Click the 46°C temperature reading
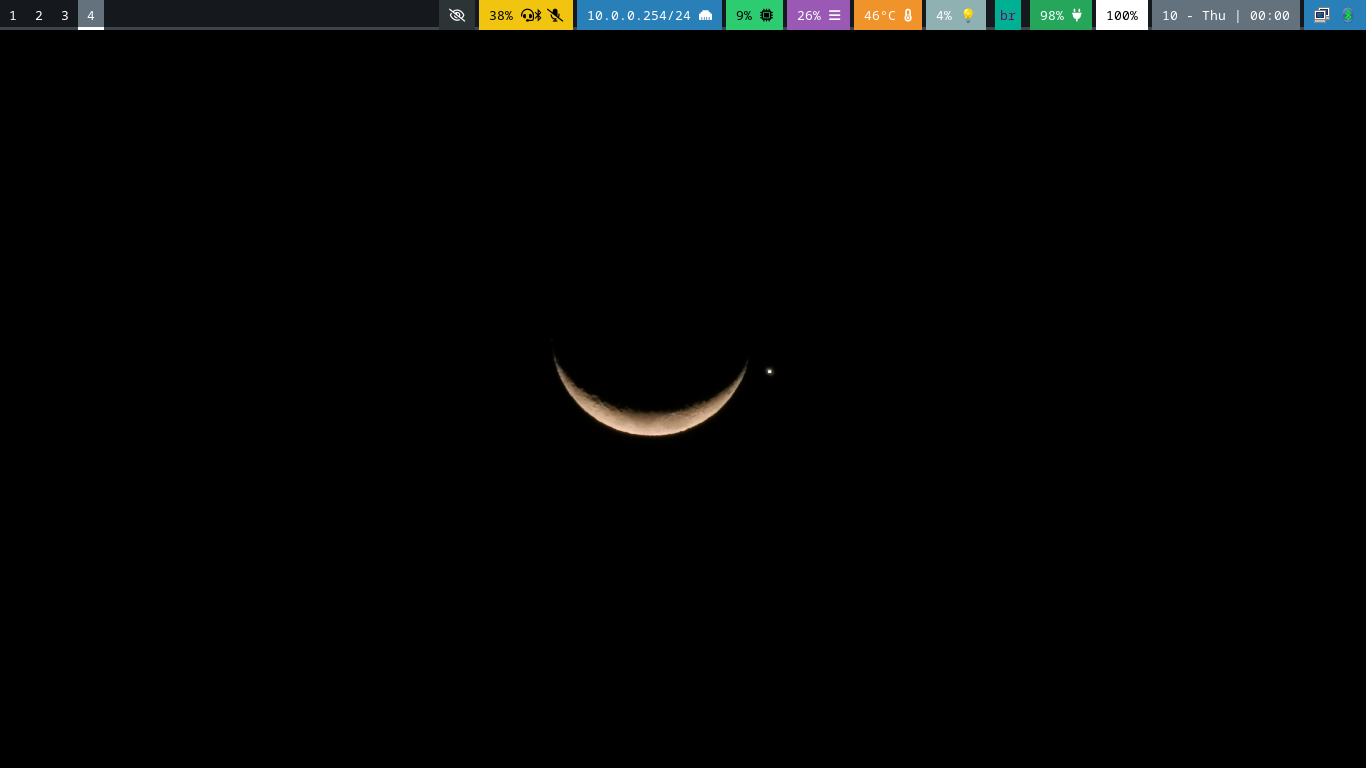This screenshot has width=1366, height=768. (x=880, y=15)
